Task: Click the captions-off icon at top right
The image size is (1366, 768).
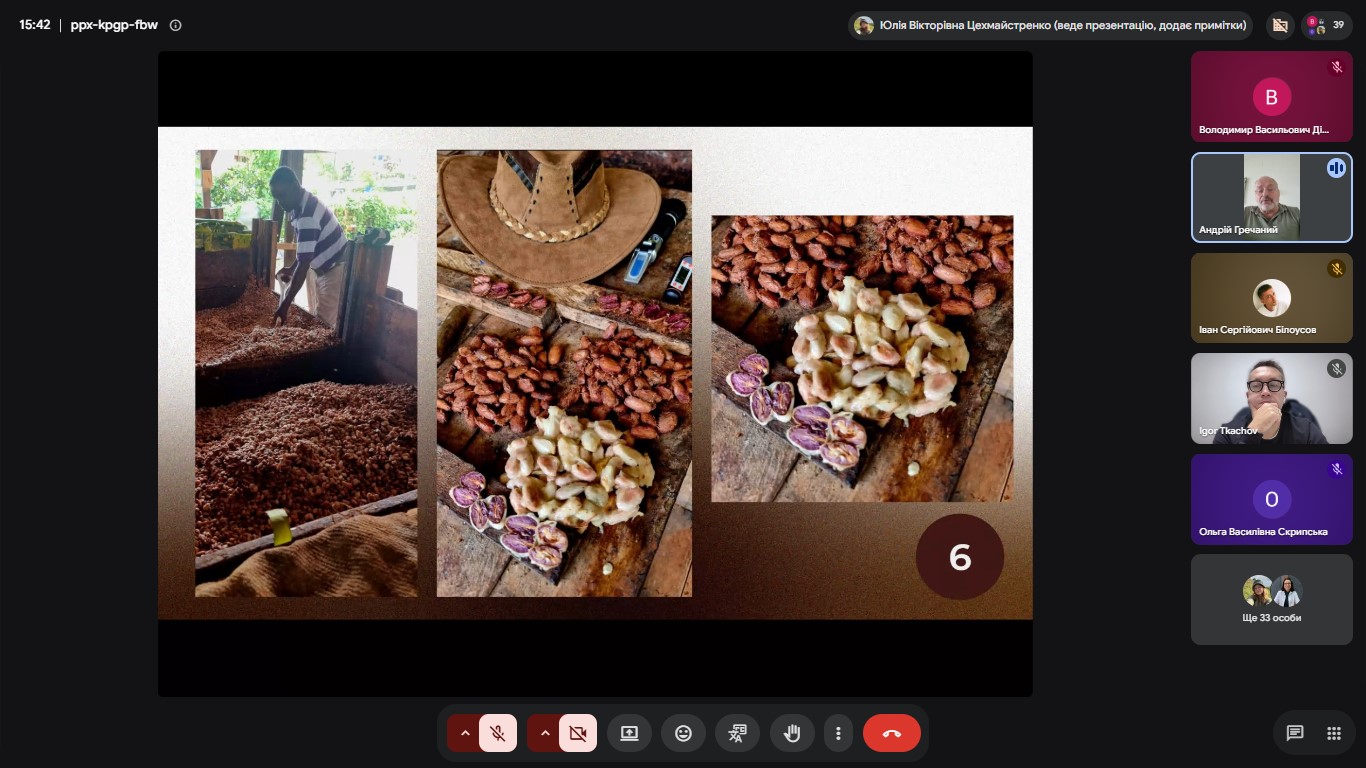Action: tap(1279, 25)
